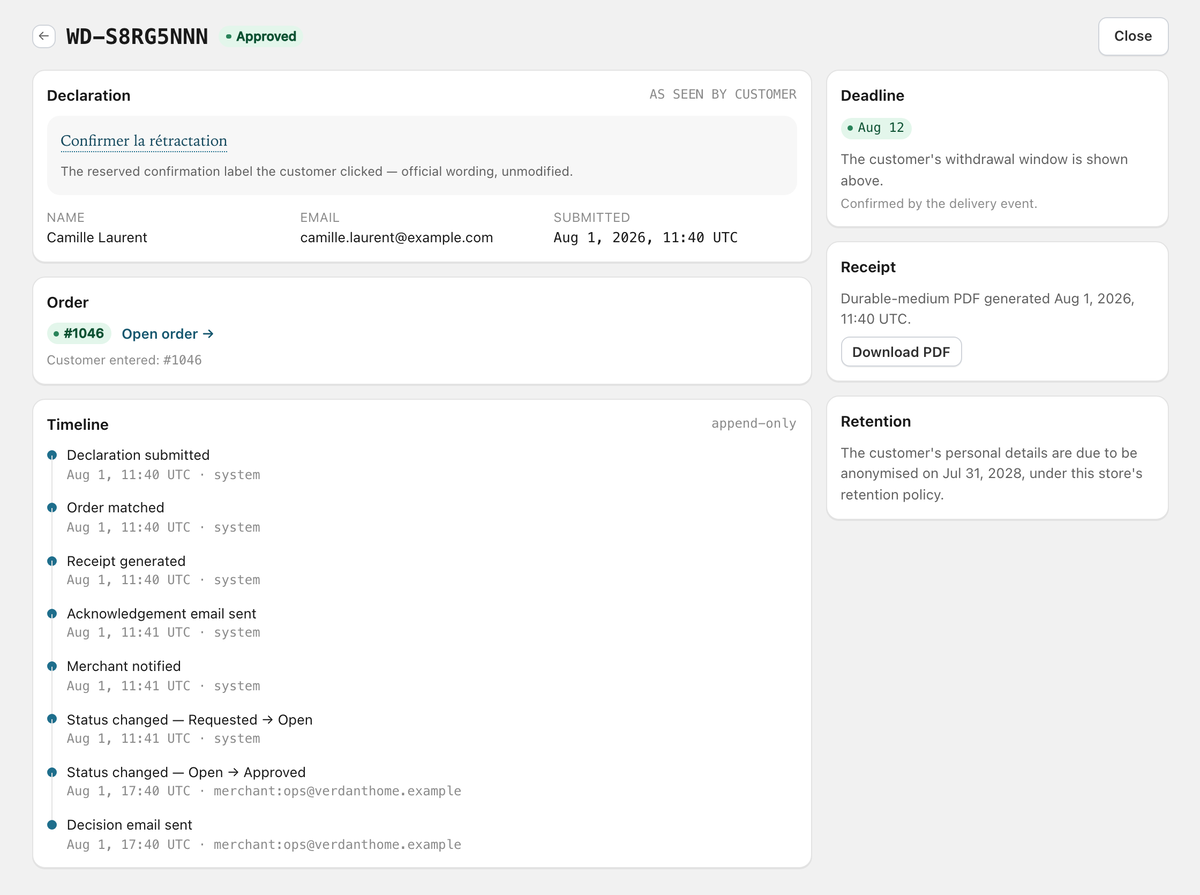This screenshot has width=1200, height=895.
Task: Click the reserved confirmation label description
Action: click(317, 171)
